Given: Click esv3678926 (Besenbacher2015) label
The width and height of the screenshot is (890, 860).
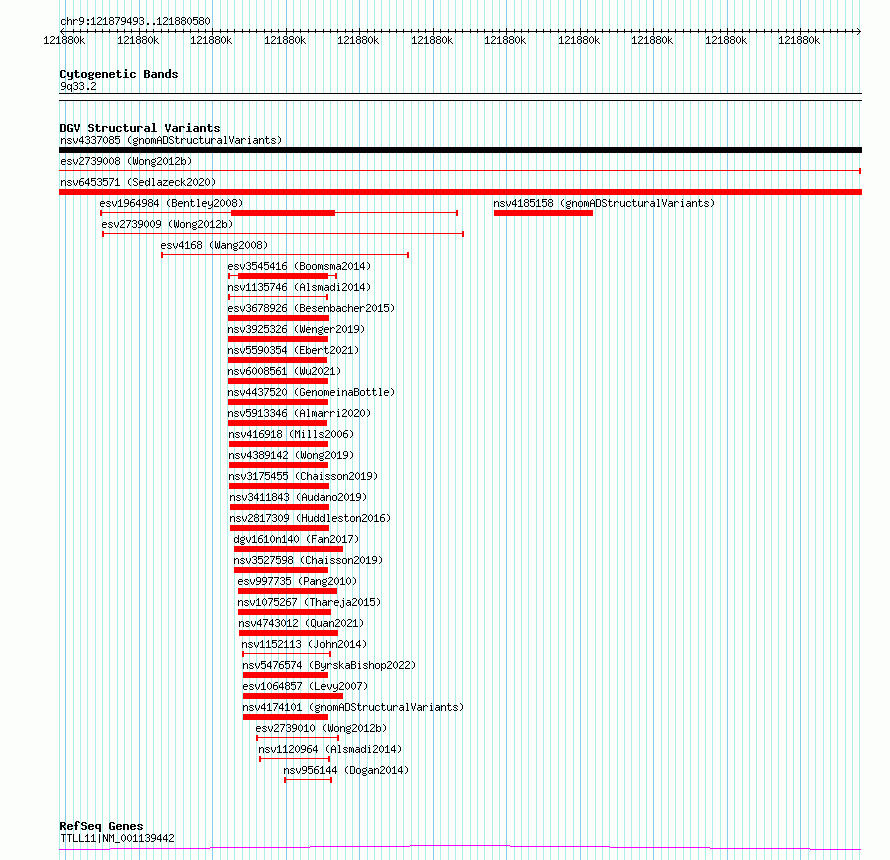Looking at the screenshot, I should coord(311,308).
